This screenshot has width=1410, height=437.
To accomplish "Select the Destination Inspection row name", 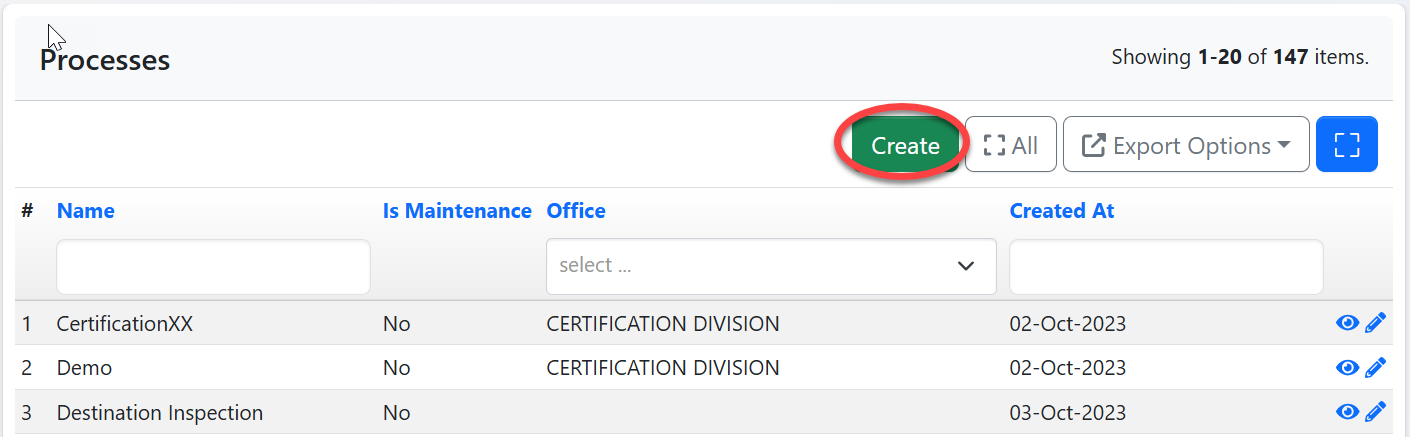I will click(x=159, y=412).
